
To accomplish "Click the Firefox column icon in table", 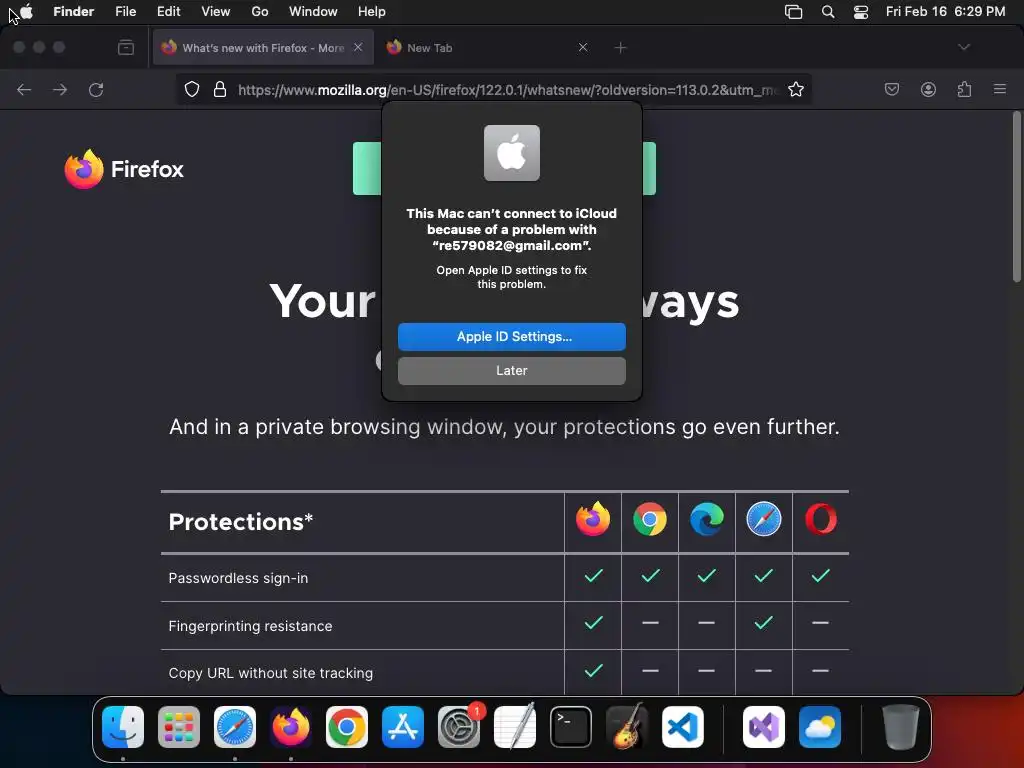I will pos(593,520).
